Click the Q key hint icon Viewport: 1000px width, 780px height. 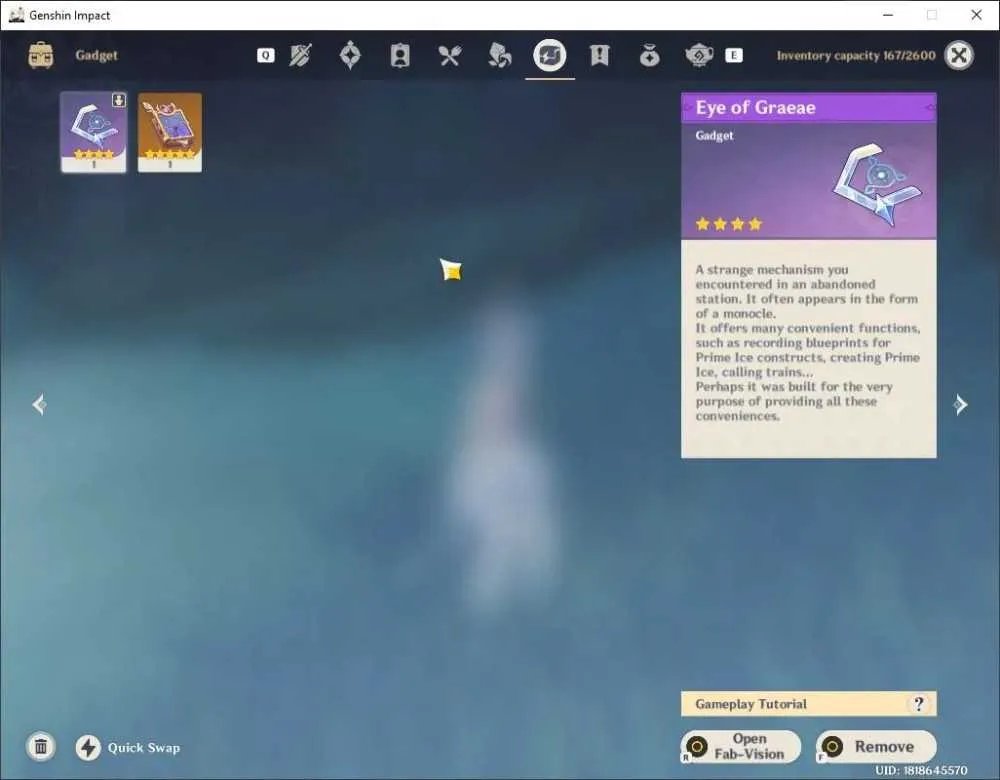266,55
